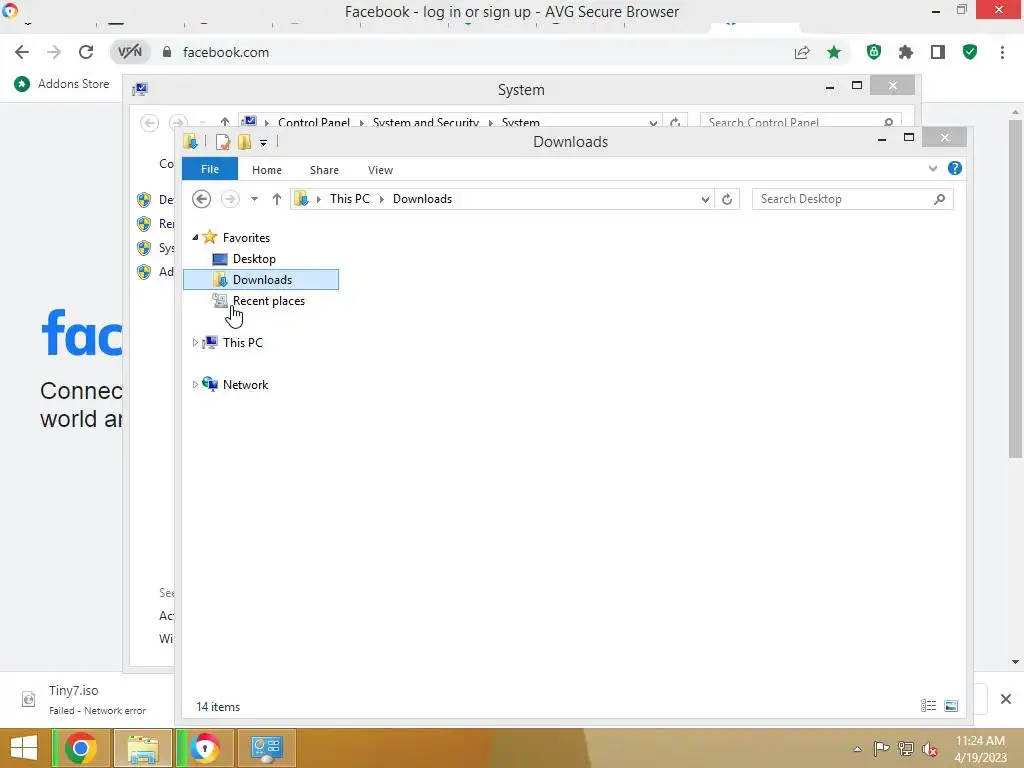Click Search Control Panel field in System window
Screen dimensions: 1024x768
click(800, 121)
